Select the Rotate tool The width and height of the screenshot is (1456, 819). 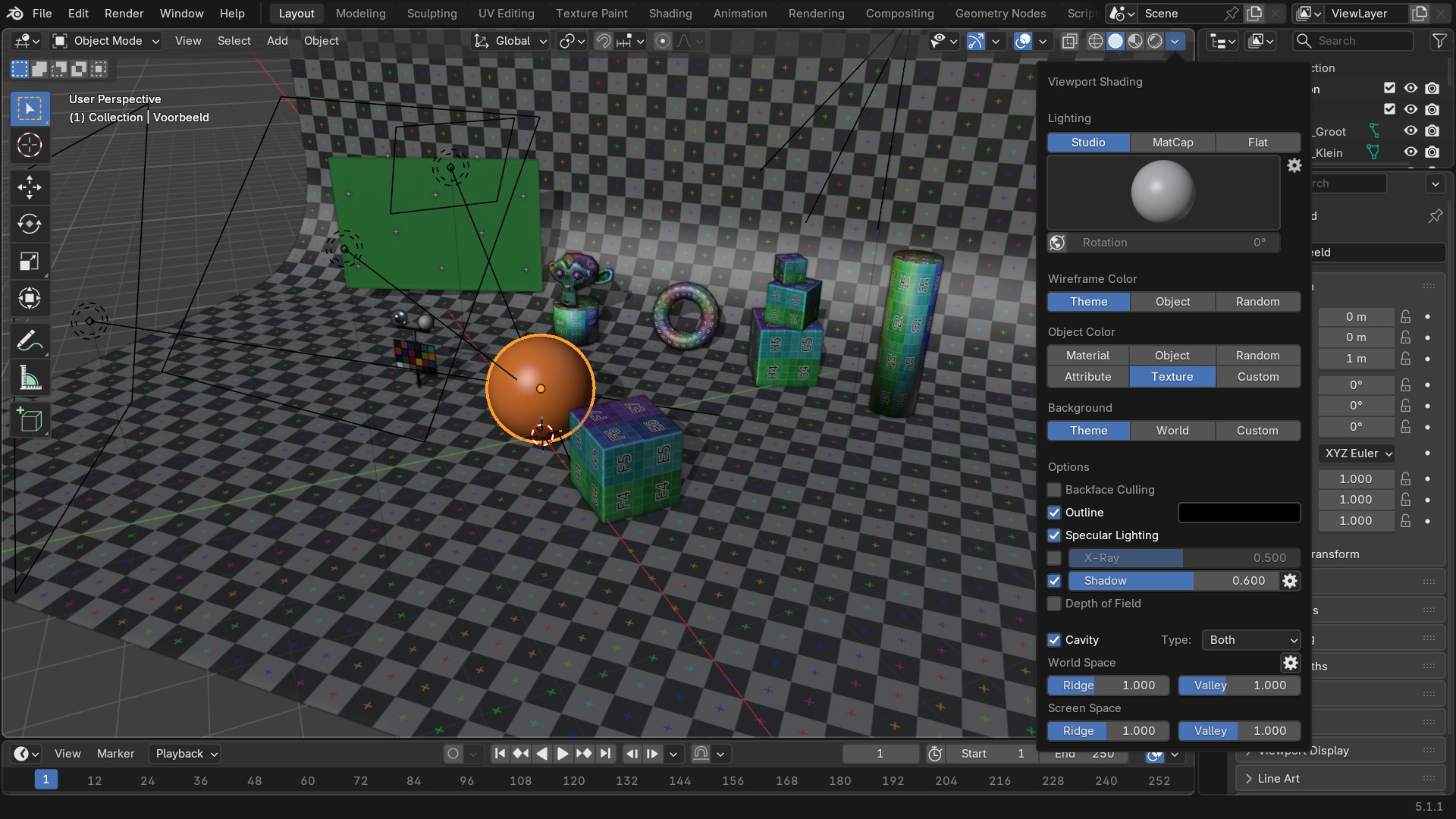pyautogui.click(x=30, y=224)
